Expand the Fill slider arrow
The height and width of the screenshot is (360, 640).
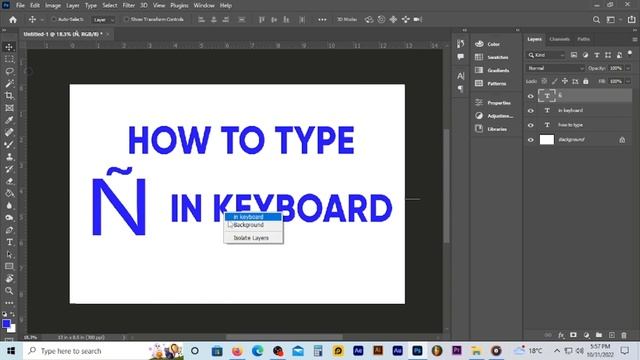tap(628, 81)
